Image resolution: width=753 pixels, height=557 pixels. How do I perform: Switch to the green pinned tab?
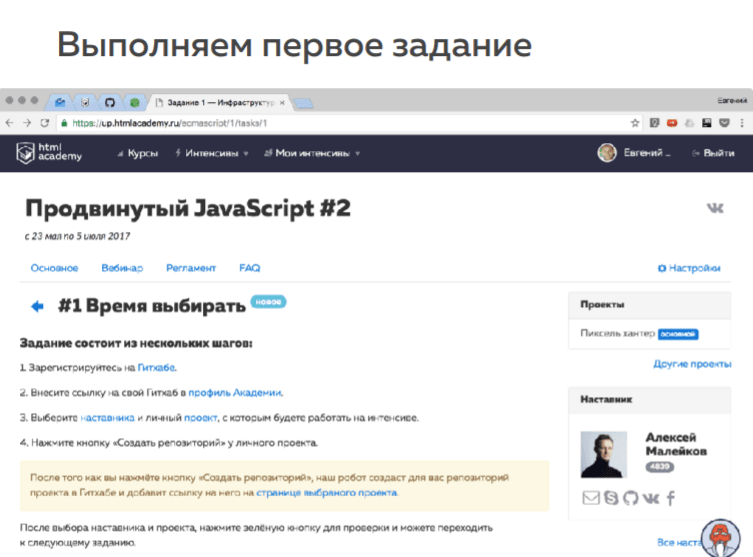[134, 102]
